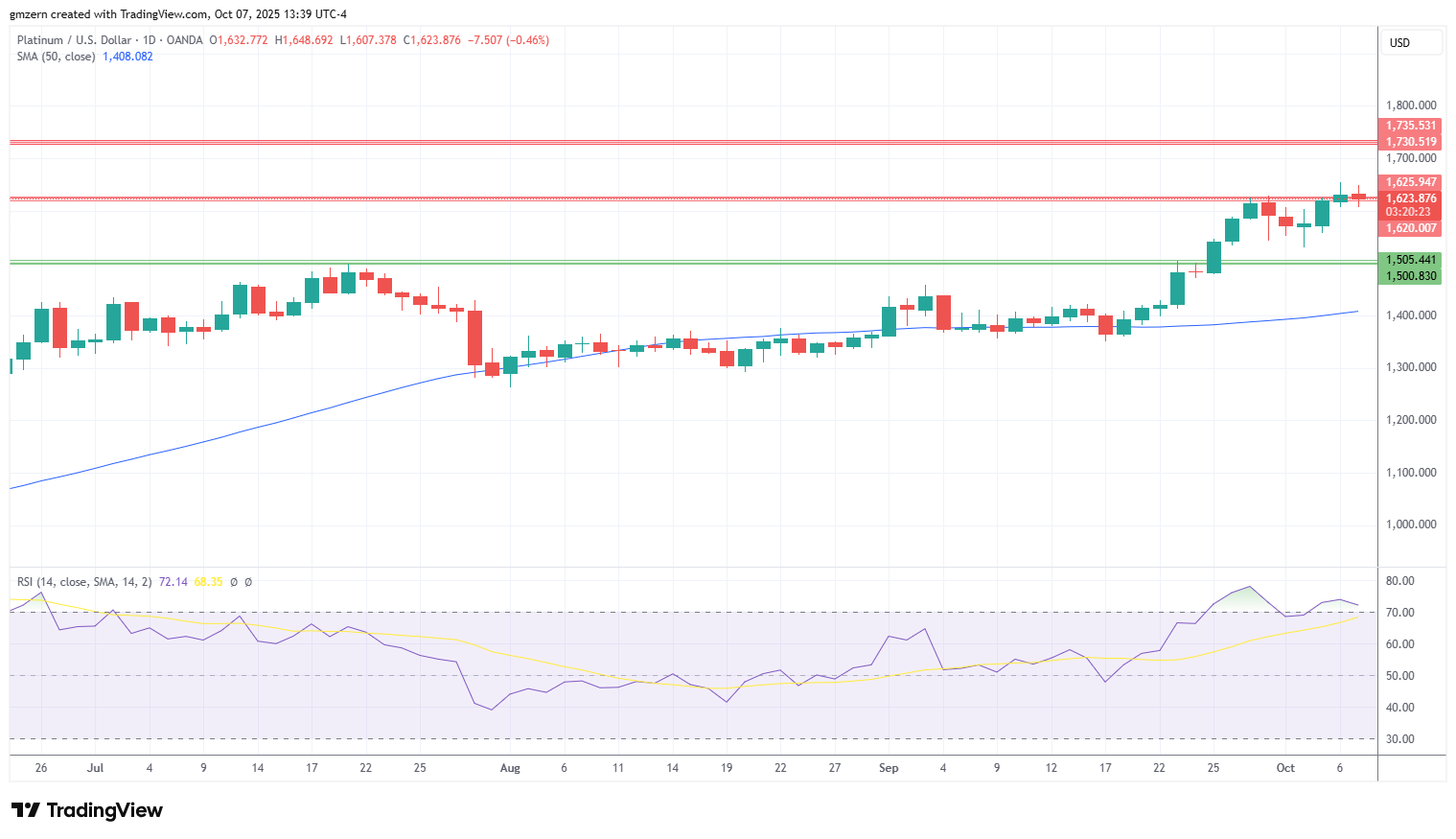Select the high value H1,648.692

[x=304, y=40]
